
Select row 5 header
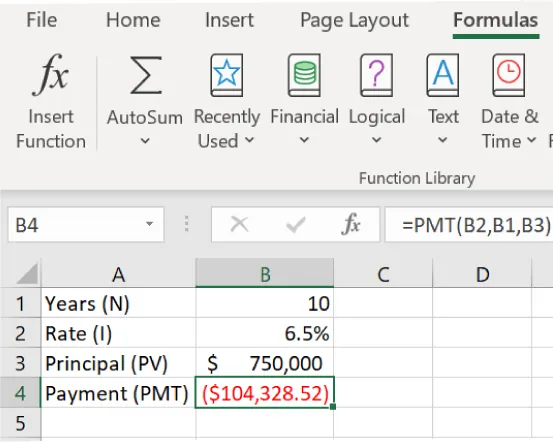[x=20, y=423]
